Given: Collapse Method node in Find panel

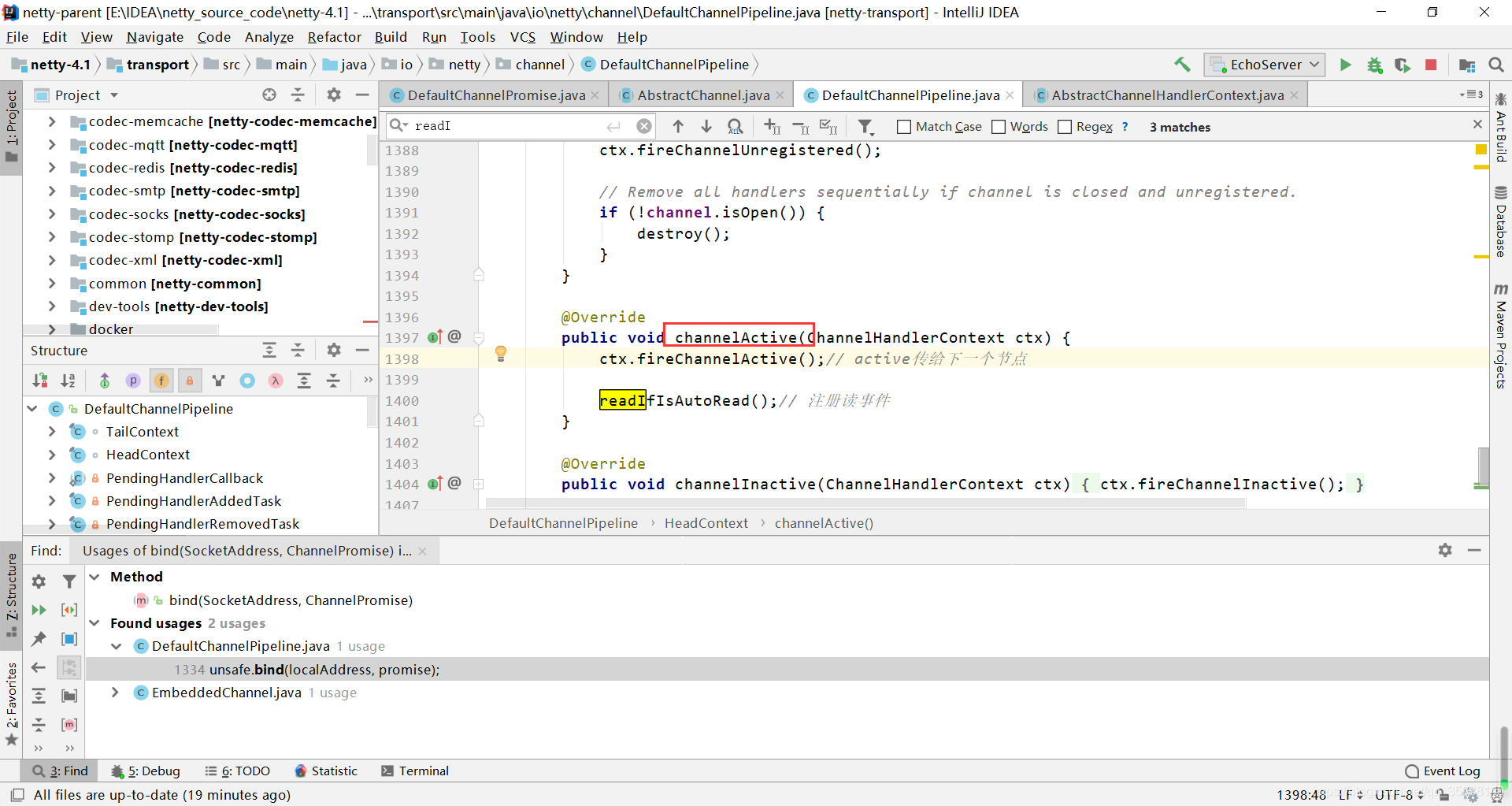Looking at the screenshot, I should coord(94,577).
